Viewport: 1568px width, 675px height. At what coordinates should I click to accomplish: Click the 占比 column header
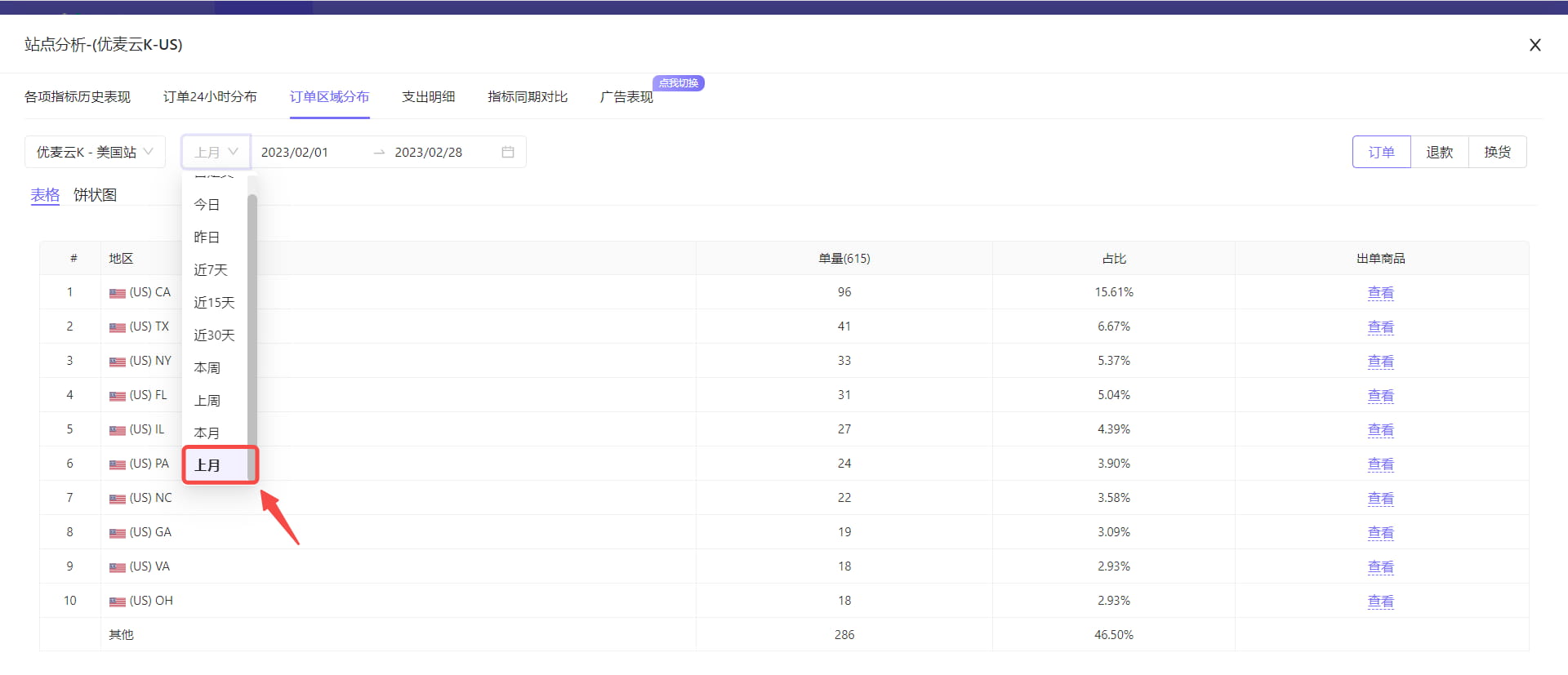point(1114,258)
